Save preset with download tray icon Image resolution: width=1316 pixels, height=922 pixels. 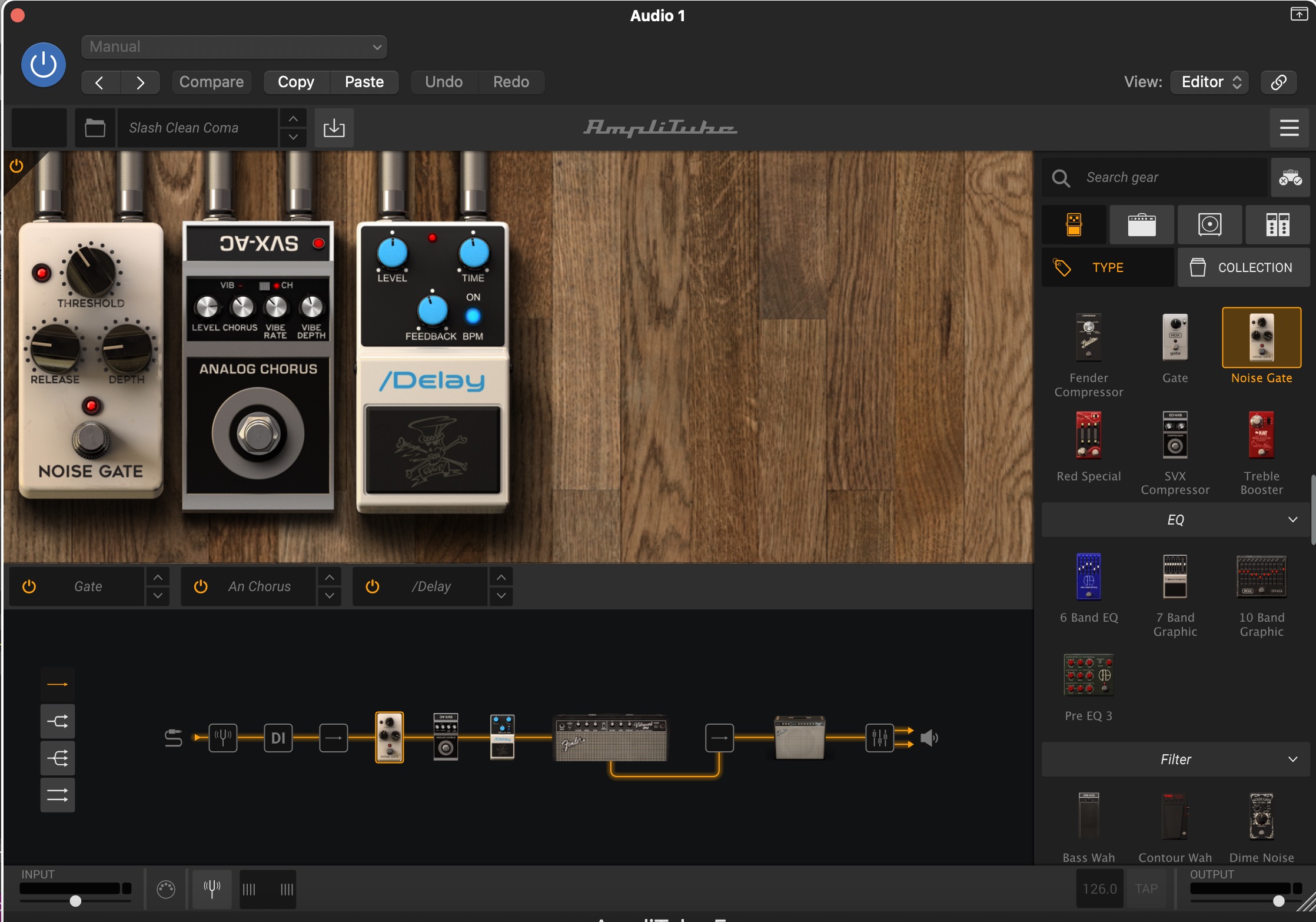coord(334,128)
